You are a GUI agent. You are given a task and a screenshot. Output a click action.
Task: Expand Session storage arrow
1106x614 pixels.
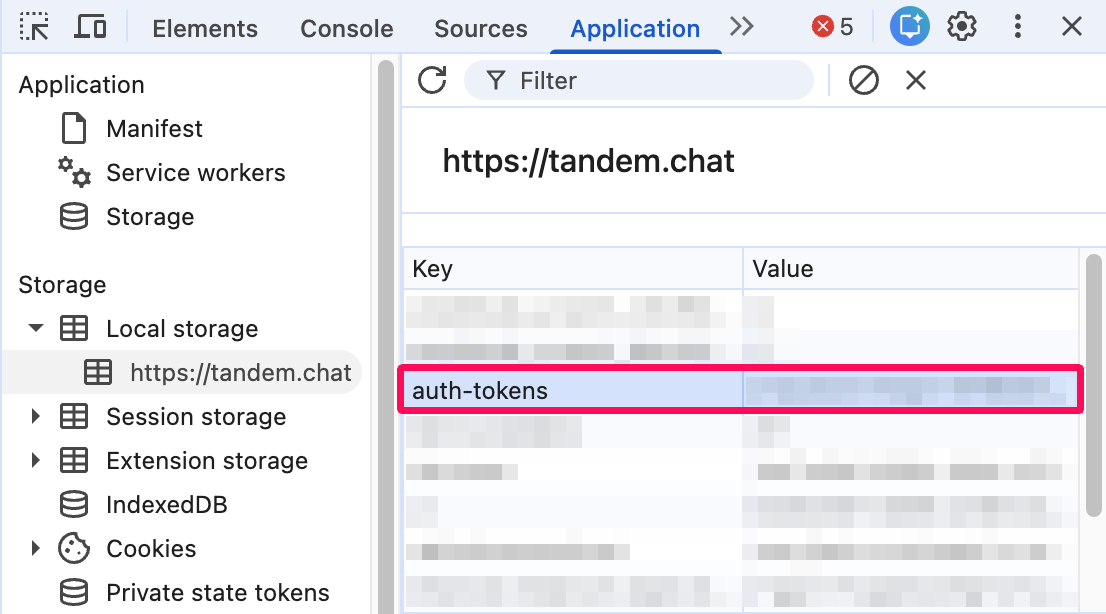pyautogui.click(x=35, y=416)
